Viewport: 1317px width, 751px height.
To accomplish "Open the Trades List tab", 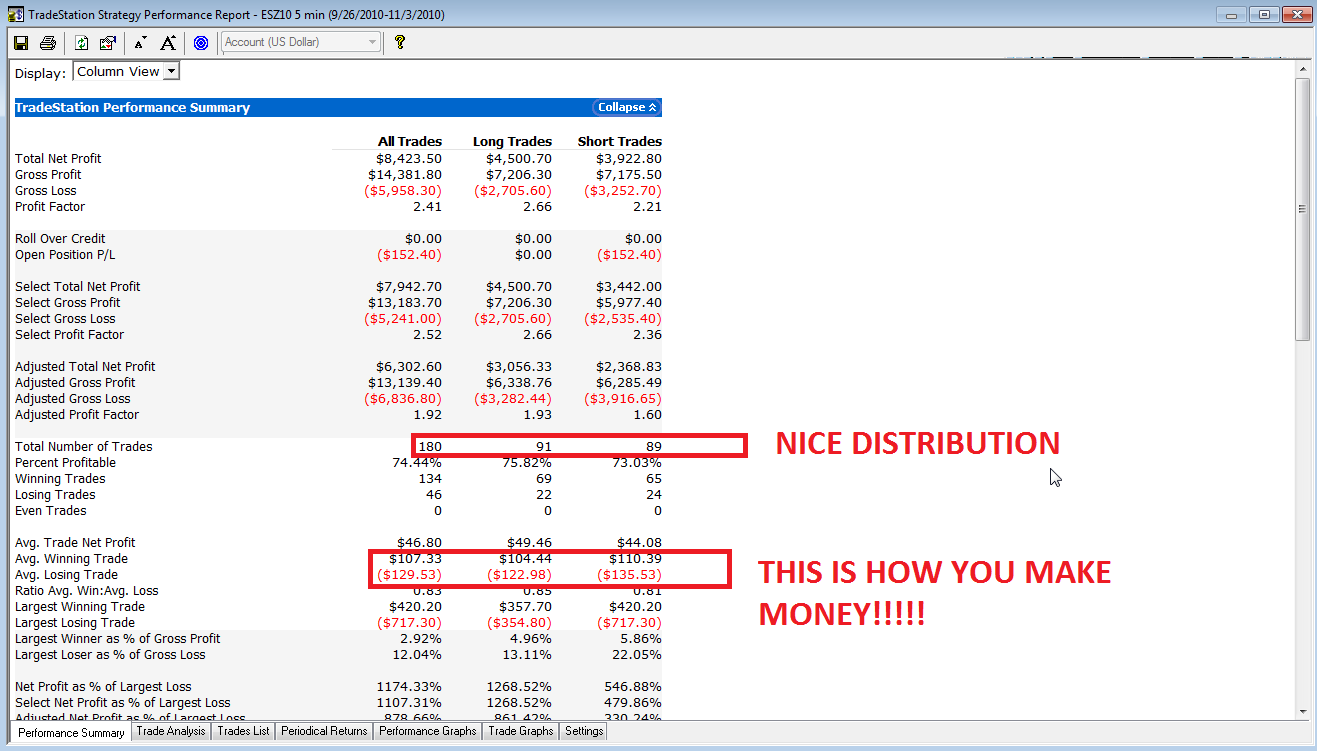I will pyautogui.click(x=243, y=731).
